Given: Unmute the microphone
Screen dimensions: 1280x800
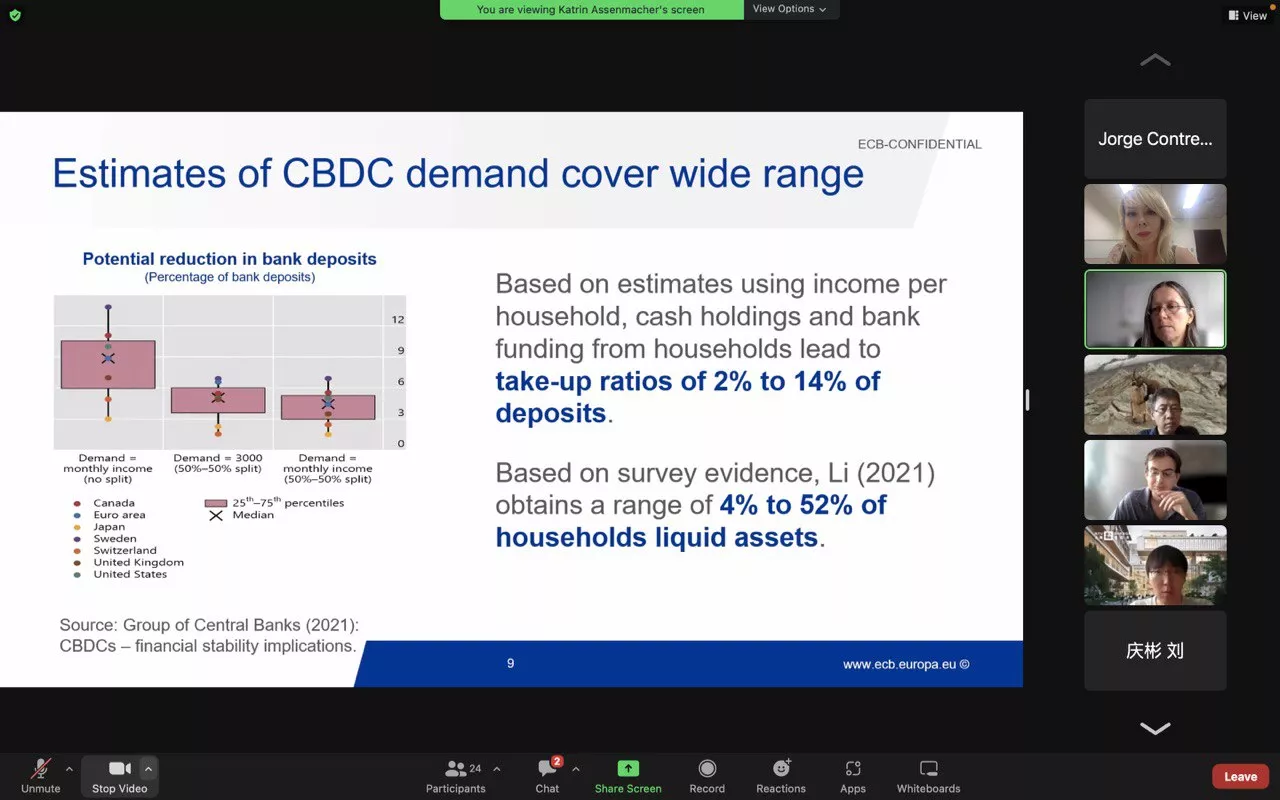Looking at the screenshot, I should point(41,775).
